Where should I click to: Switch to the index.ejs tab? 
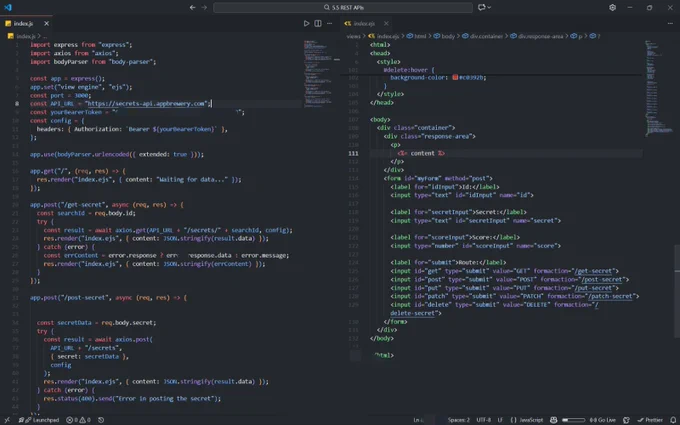click(x=364, y=23)
